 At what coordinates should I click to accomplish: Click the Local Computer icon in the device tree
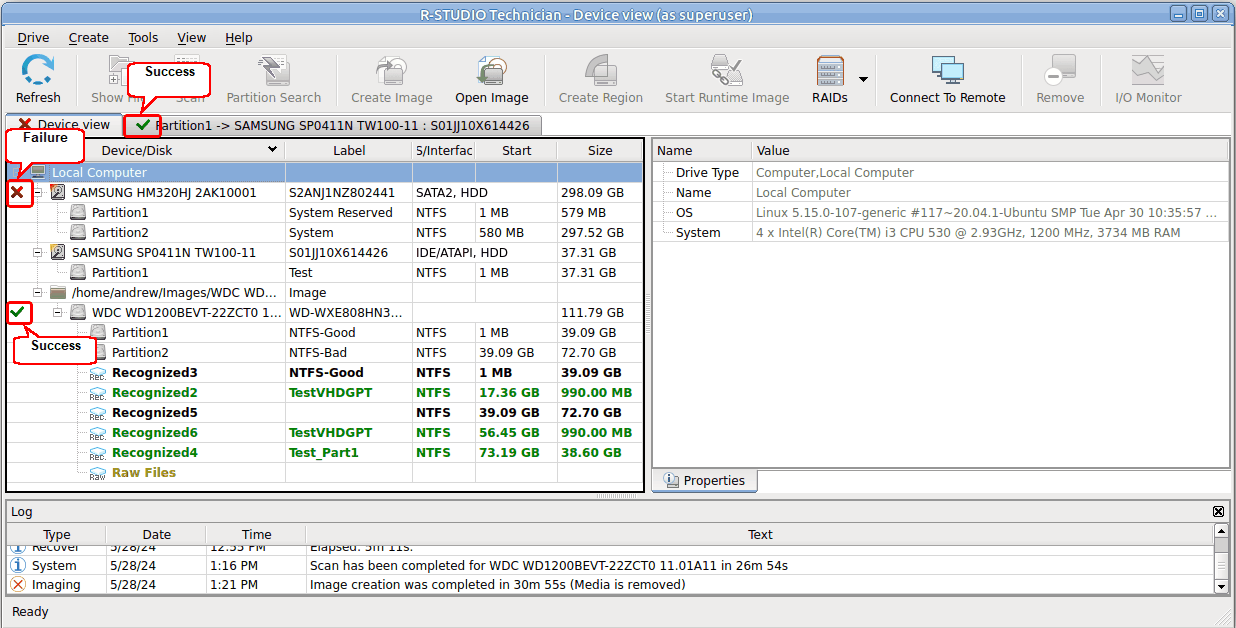pos(38,173)
